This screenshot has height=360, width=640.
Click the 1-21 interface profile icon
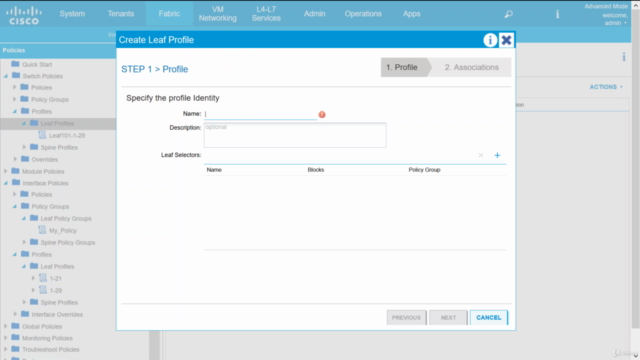[43, 278]
